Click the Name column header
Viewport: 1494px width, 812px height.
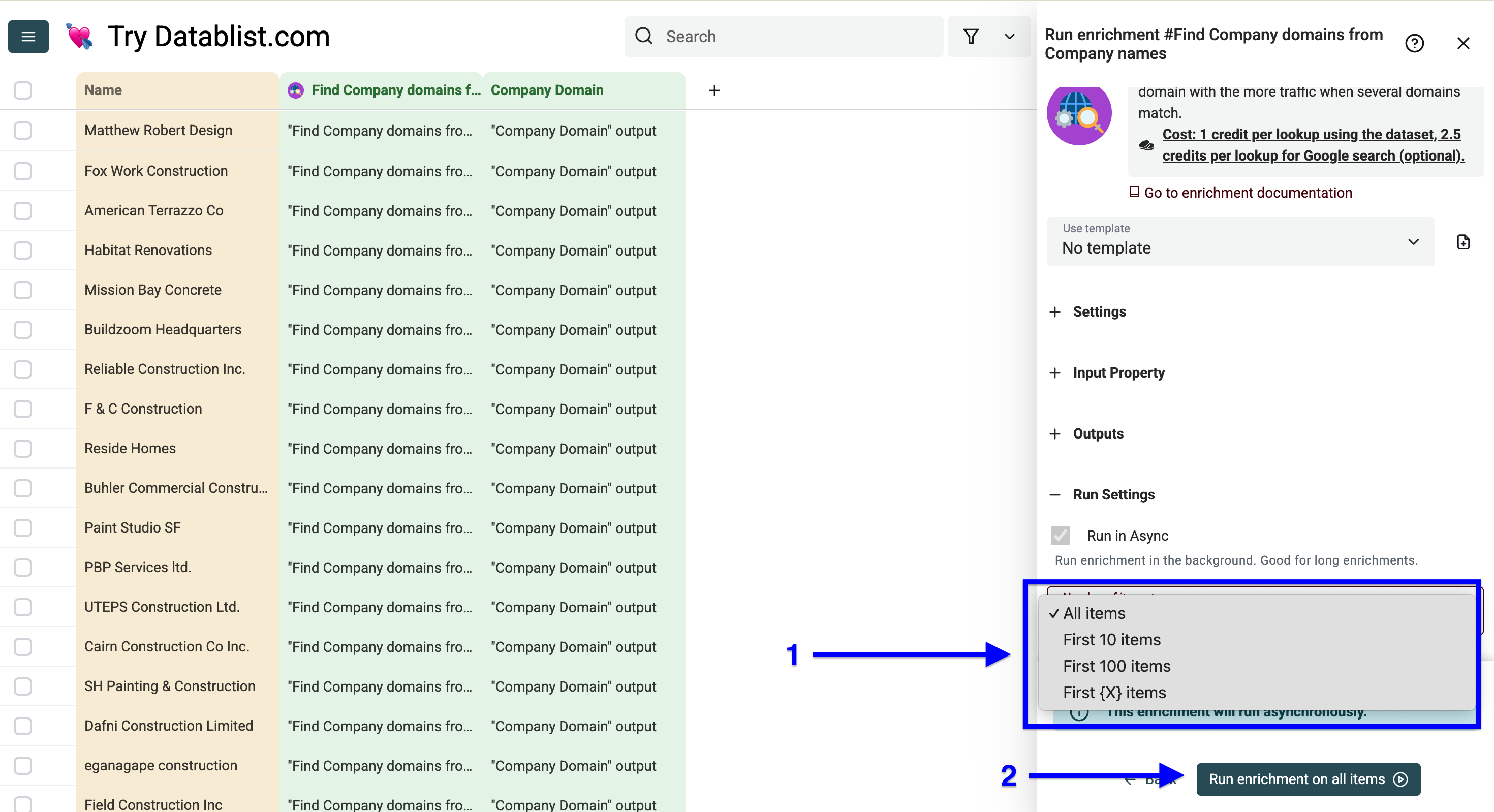click(177, 90)
